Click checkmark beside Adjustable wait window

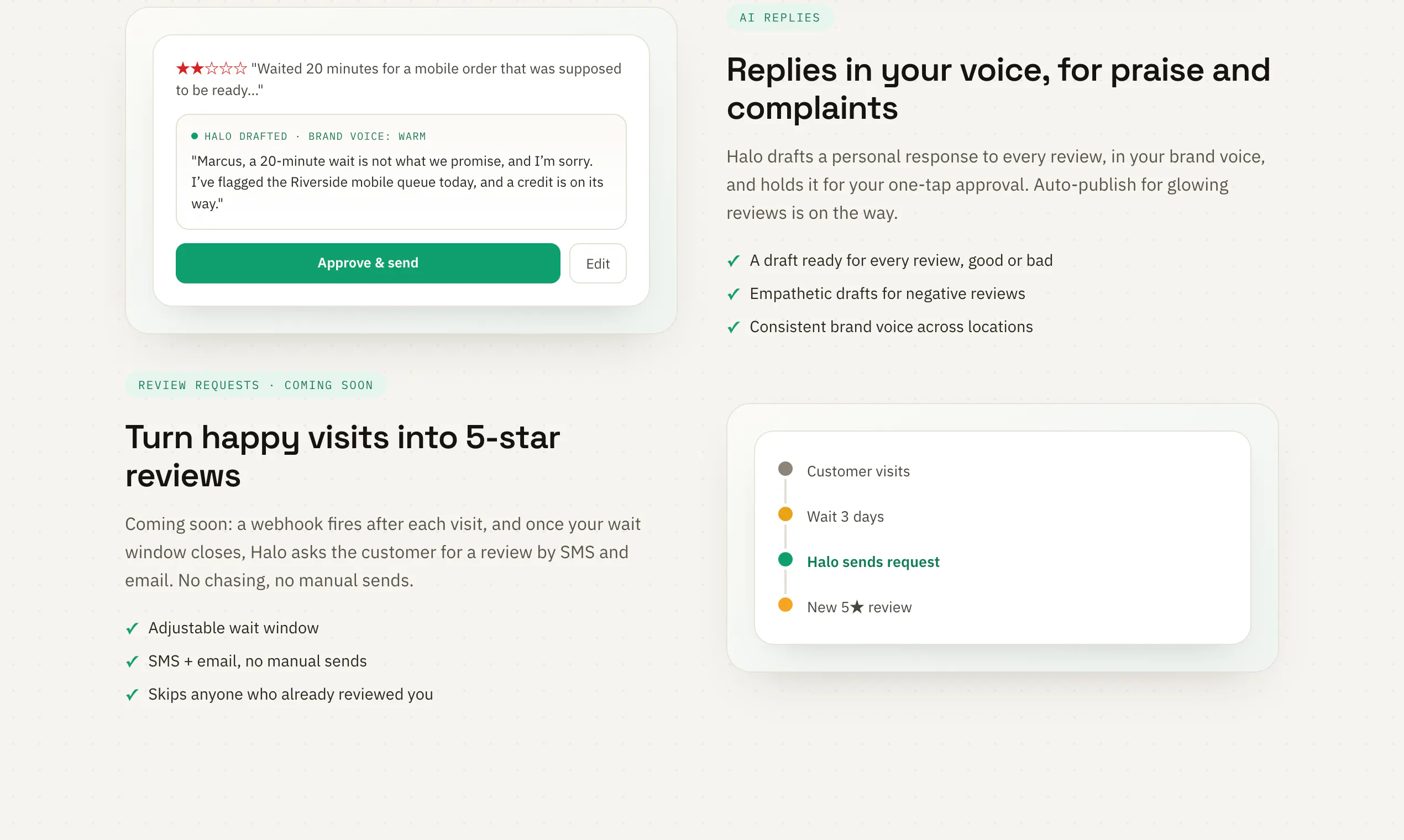[132, 628]
